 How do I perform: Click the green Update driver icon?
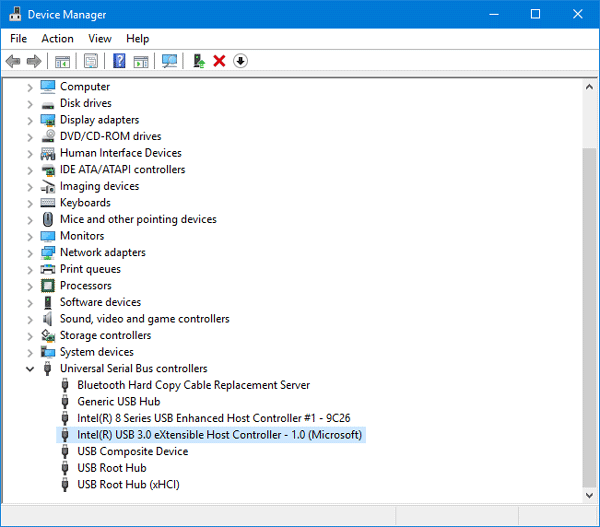[x=199, y=61]
